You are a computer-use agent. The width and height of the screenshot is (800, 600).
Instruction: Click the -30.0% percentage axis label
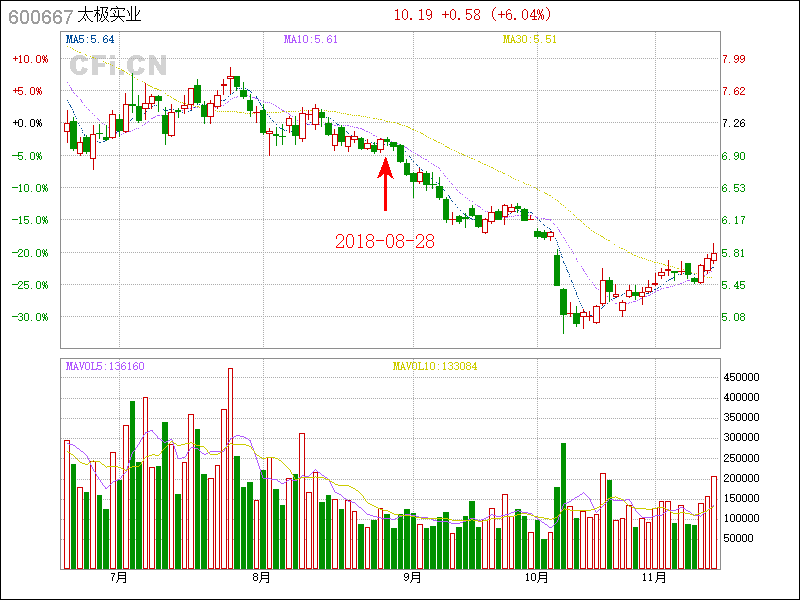point(29,317)
